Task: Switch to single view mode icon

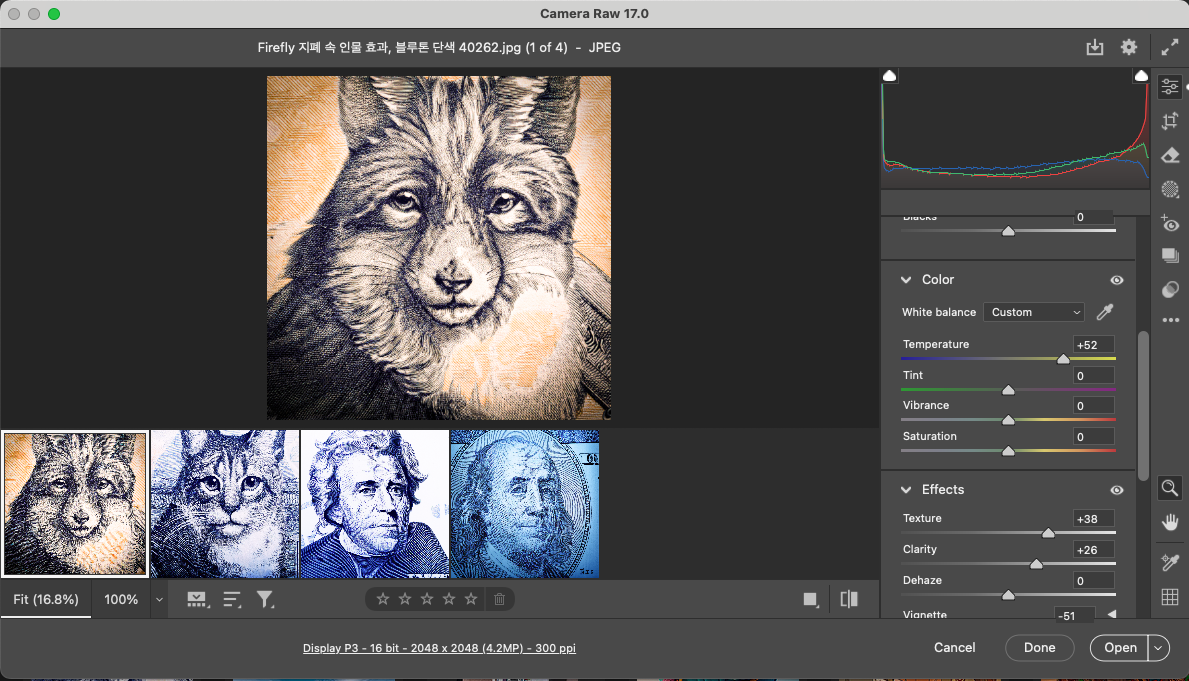Action: click(811, 600)
